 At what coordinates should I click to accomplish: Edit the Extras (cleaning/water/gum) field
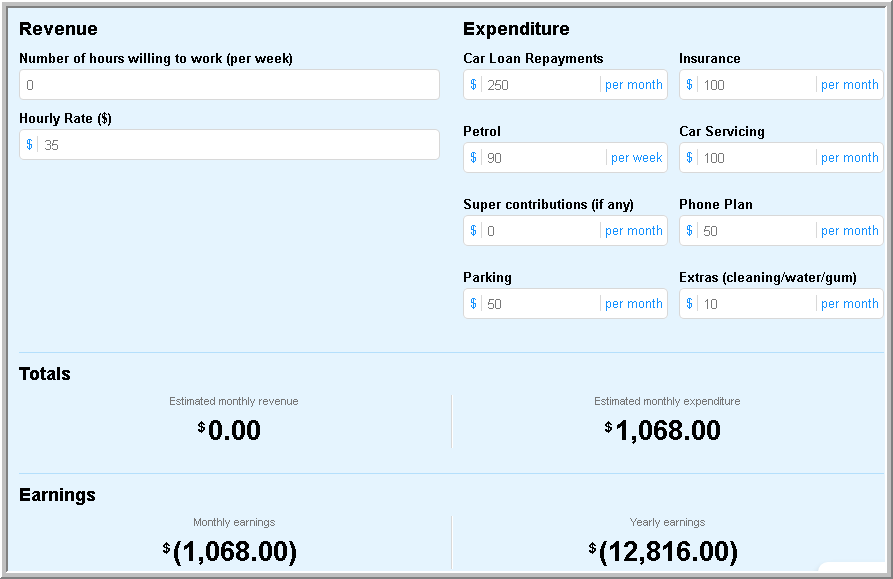[756, 304]
